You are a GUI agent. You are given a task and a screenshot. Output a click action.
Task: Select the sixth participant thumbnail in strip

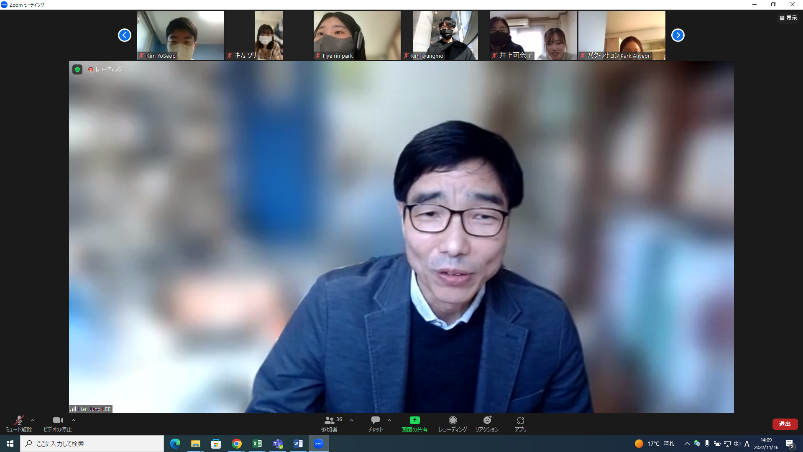click(622, 35)
